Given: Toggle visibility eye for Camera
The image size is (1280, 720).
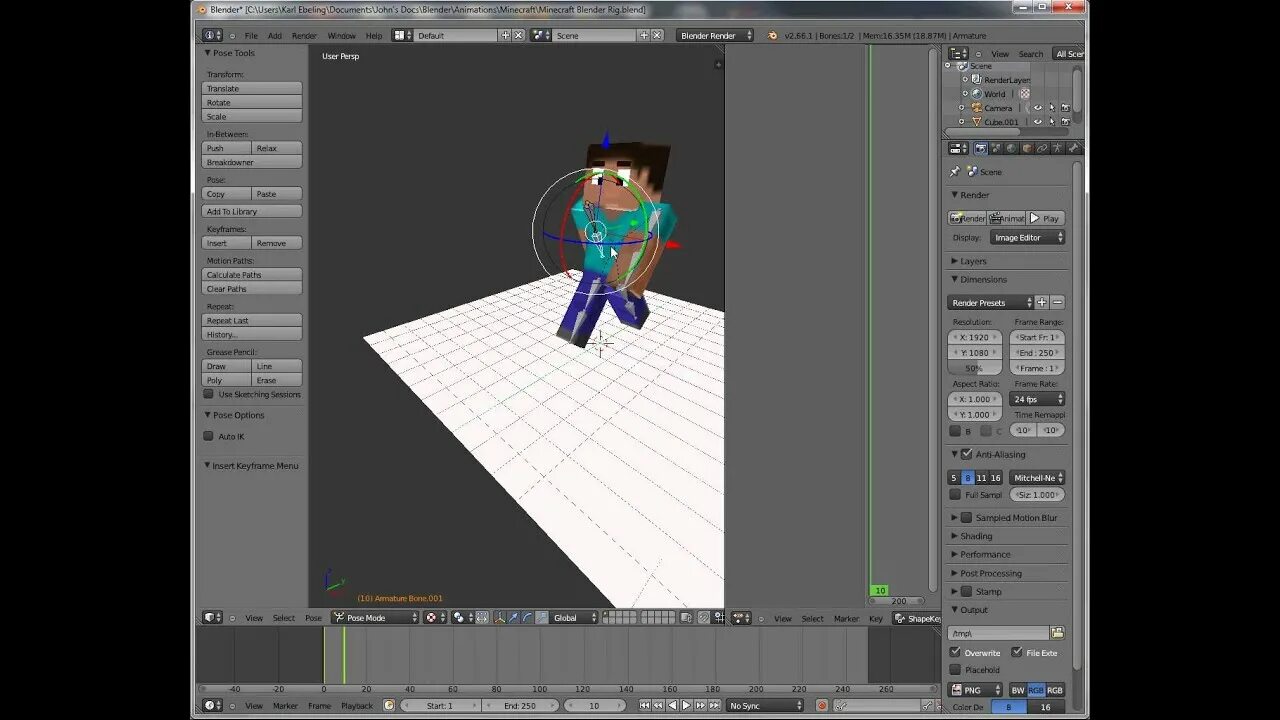Looking at the screenshot, I should 1037,108.
